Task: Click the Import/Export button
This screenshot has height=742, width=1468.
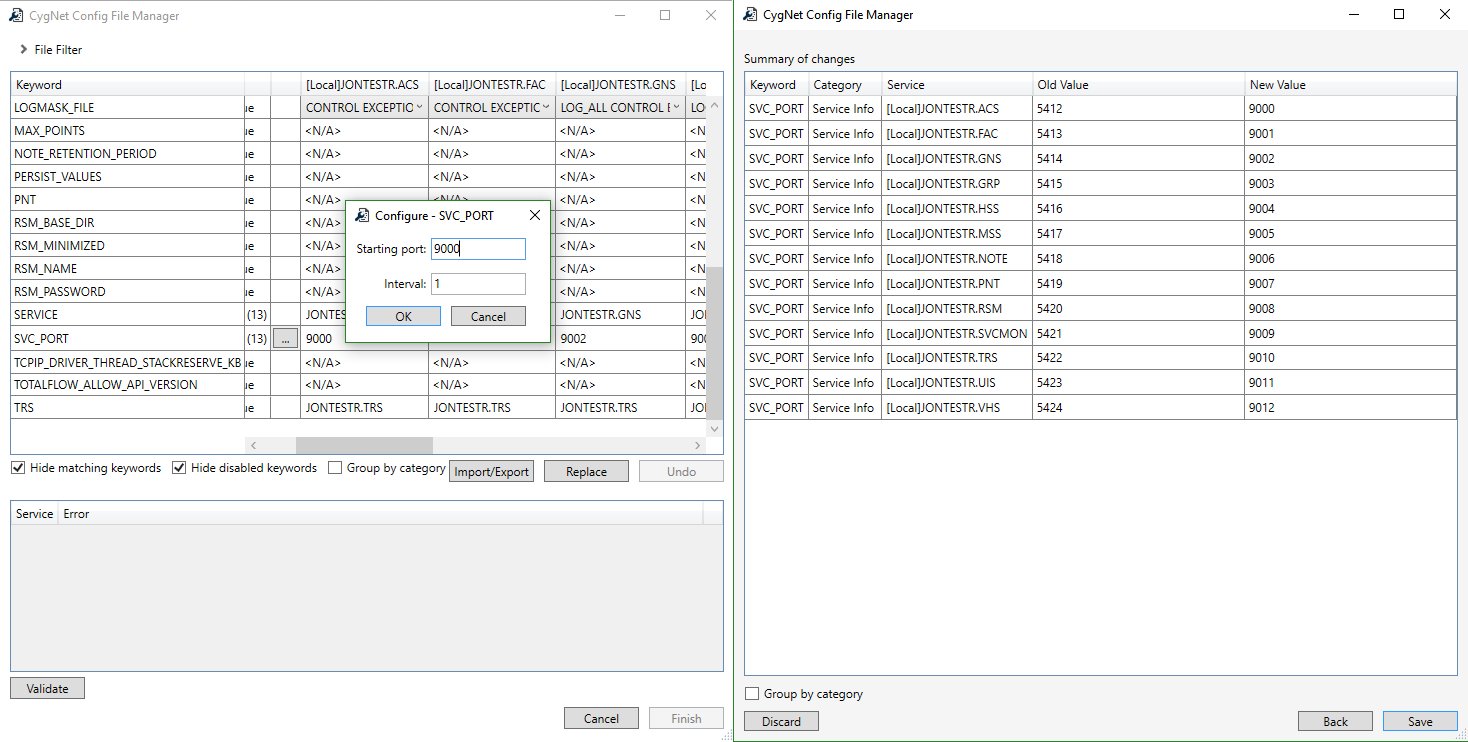Action: [x=491, y=471]
